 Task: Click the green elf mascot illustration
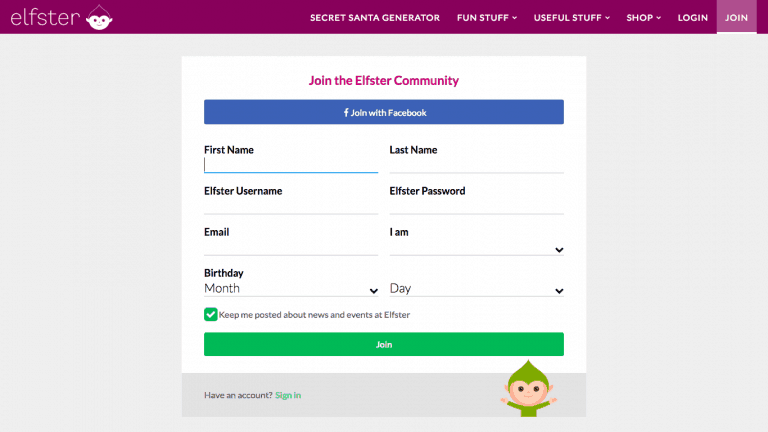pyautogui.click(x=528, y=389)
